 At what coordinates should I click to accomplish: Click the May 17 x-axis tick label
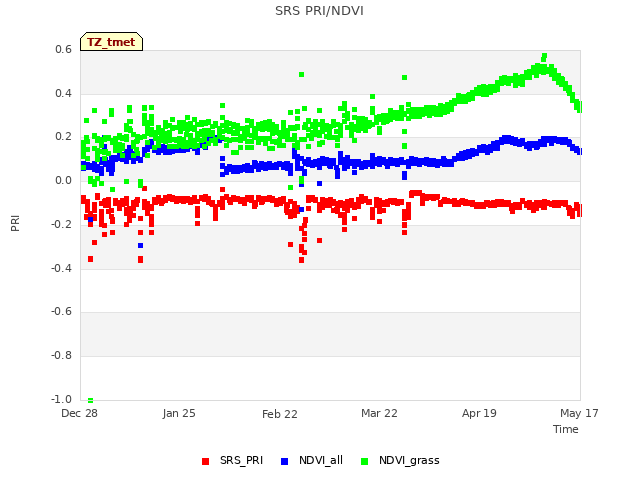click(x=579, y=413)
